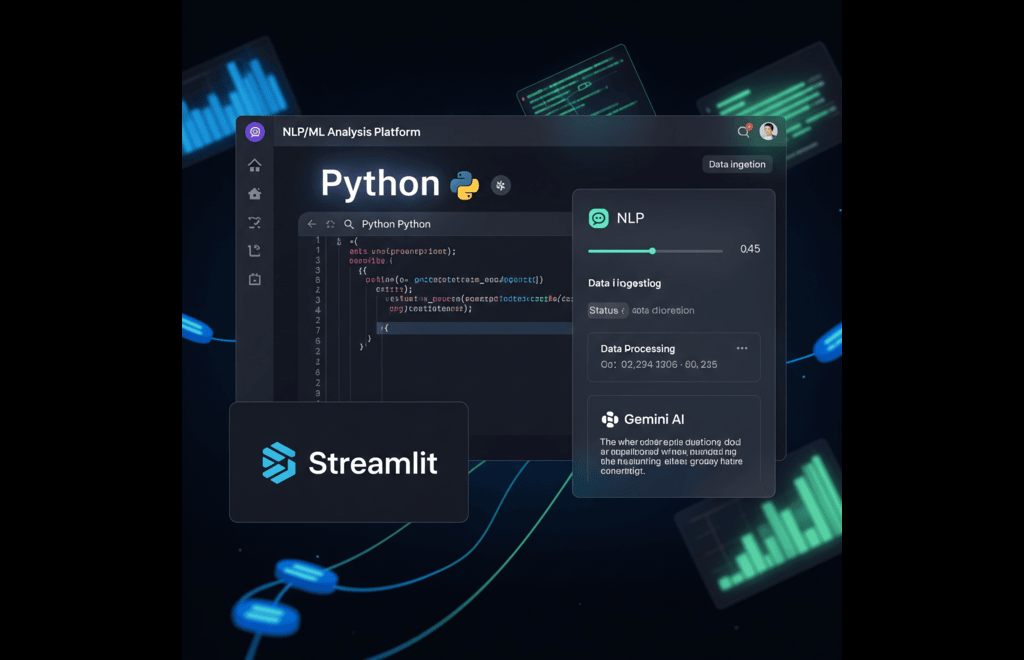Adjust the NLP slider set to 0.45
1024x660 pixels.
653,250
